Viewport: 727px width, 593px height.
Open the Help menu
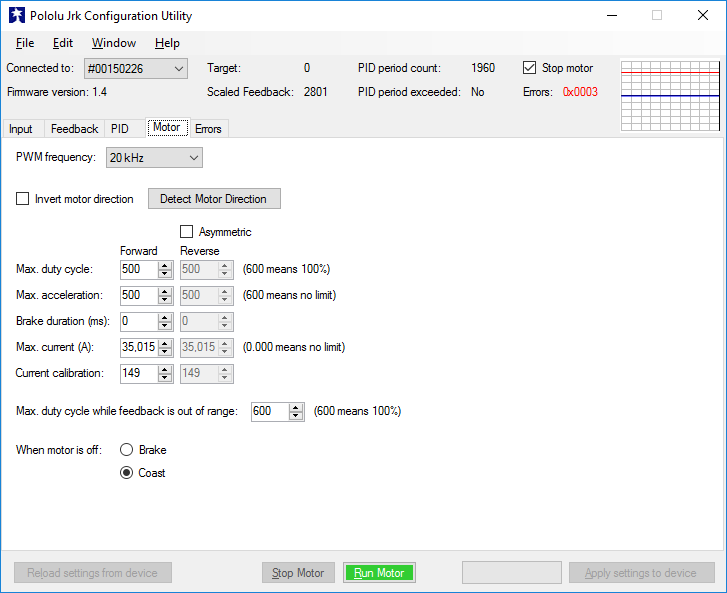pyautogui.click(x=167, y=43)
